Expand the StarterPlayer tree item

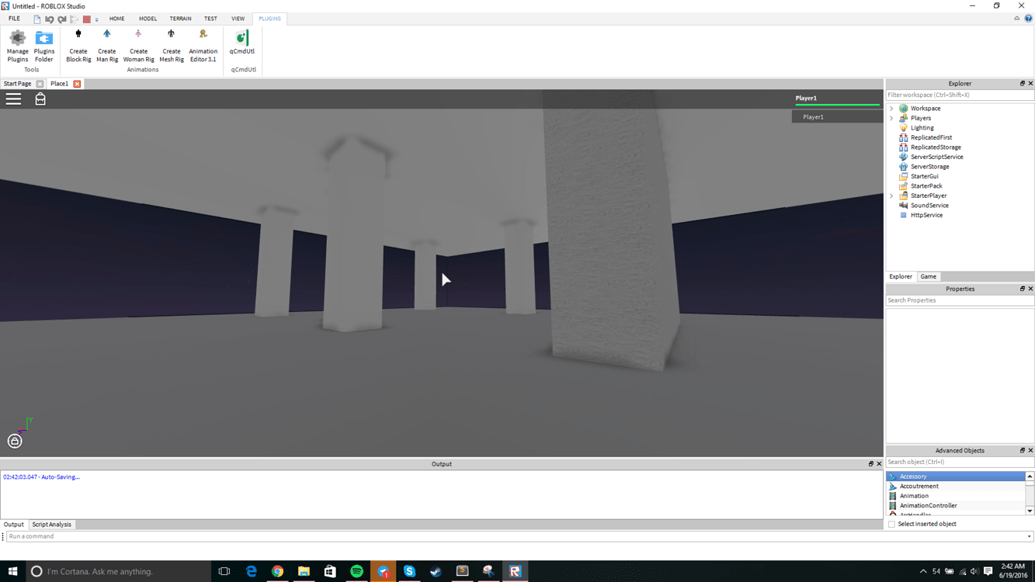(892, 195)
